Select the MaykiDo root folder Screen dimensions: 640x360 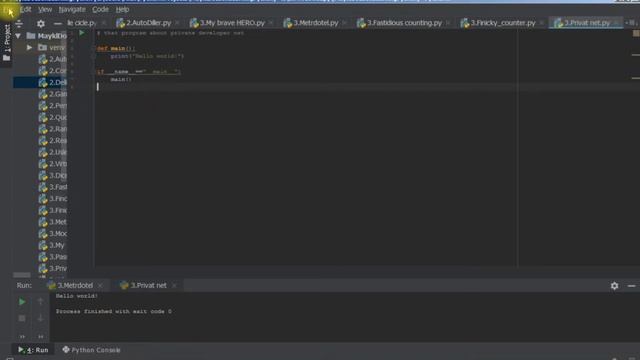(x=47, y=36)
